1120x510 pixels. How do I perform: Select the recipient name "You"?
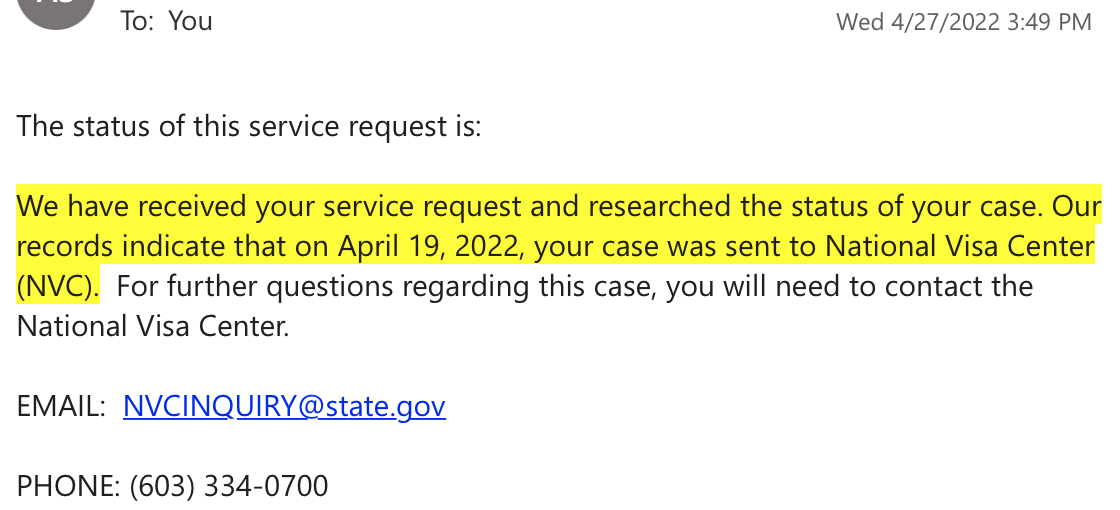click(190, 21)
